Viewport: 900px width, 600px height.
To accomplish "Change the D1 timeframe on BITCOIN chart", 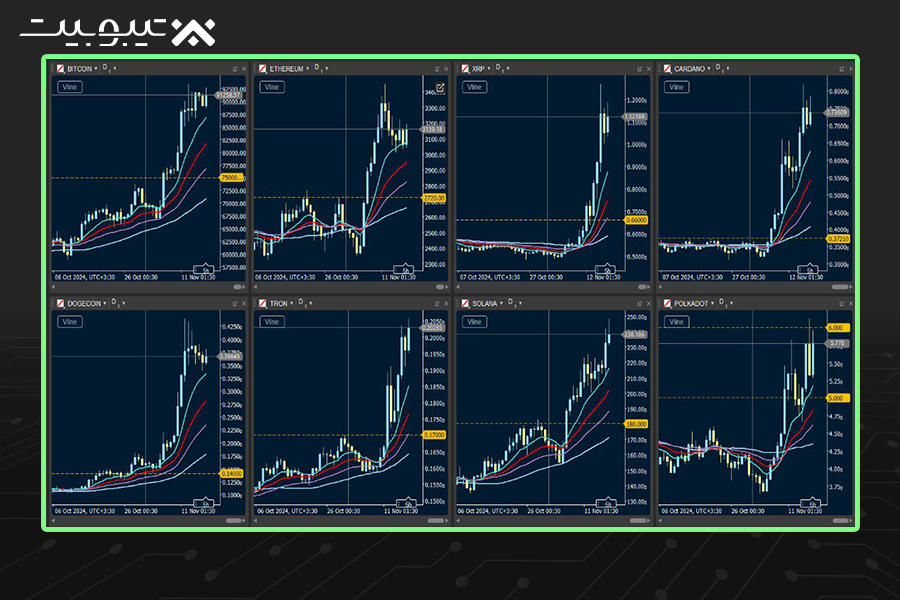I will pyautogui.click(x=109, y=68).
